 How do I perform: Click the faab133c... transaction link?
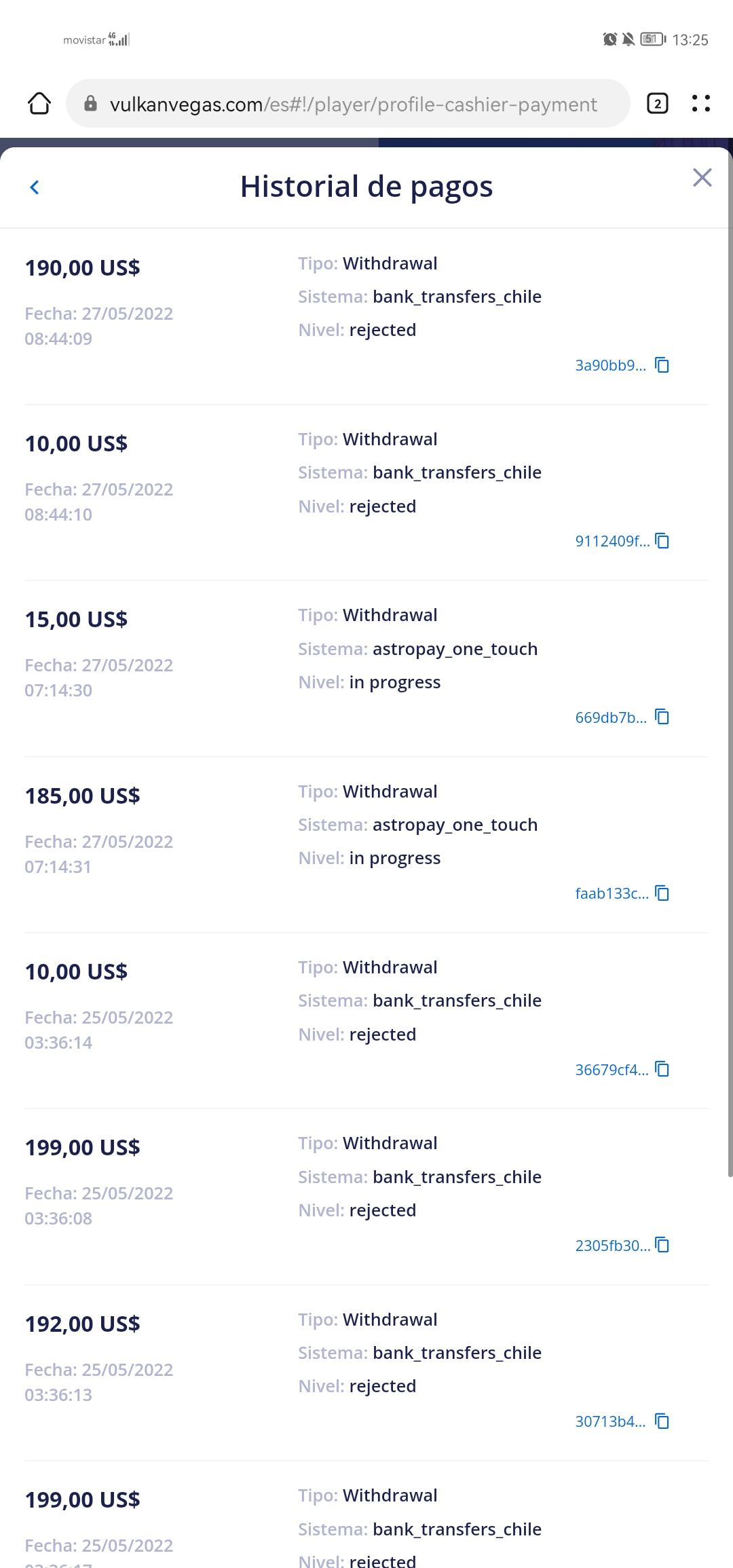click(x=612, y=893)
